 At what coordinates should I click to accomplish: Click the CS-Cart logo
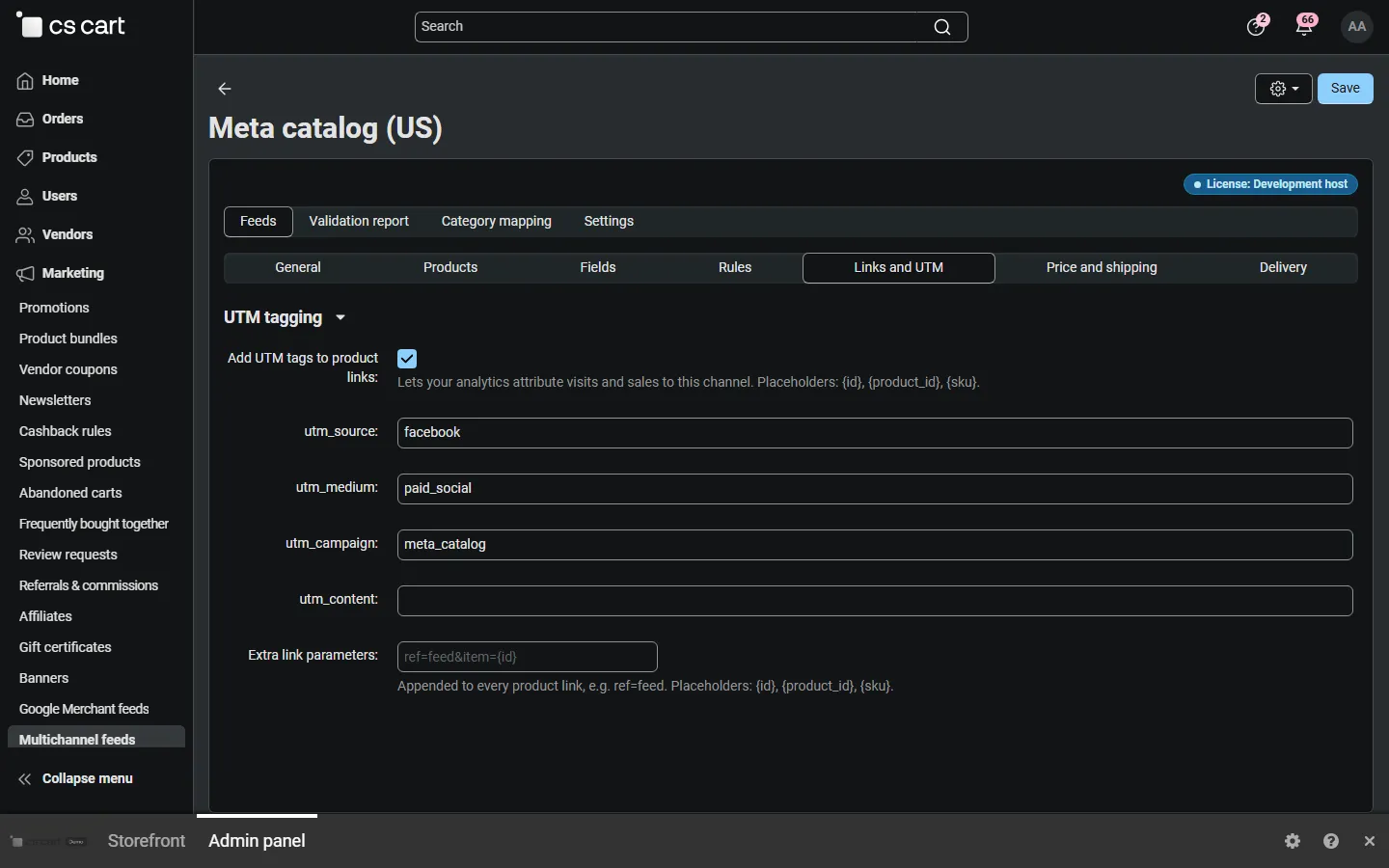pyautogui.click(x=71, y=26)
